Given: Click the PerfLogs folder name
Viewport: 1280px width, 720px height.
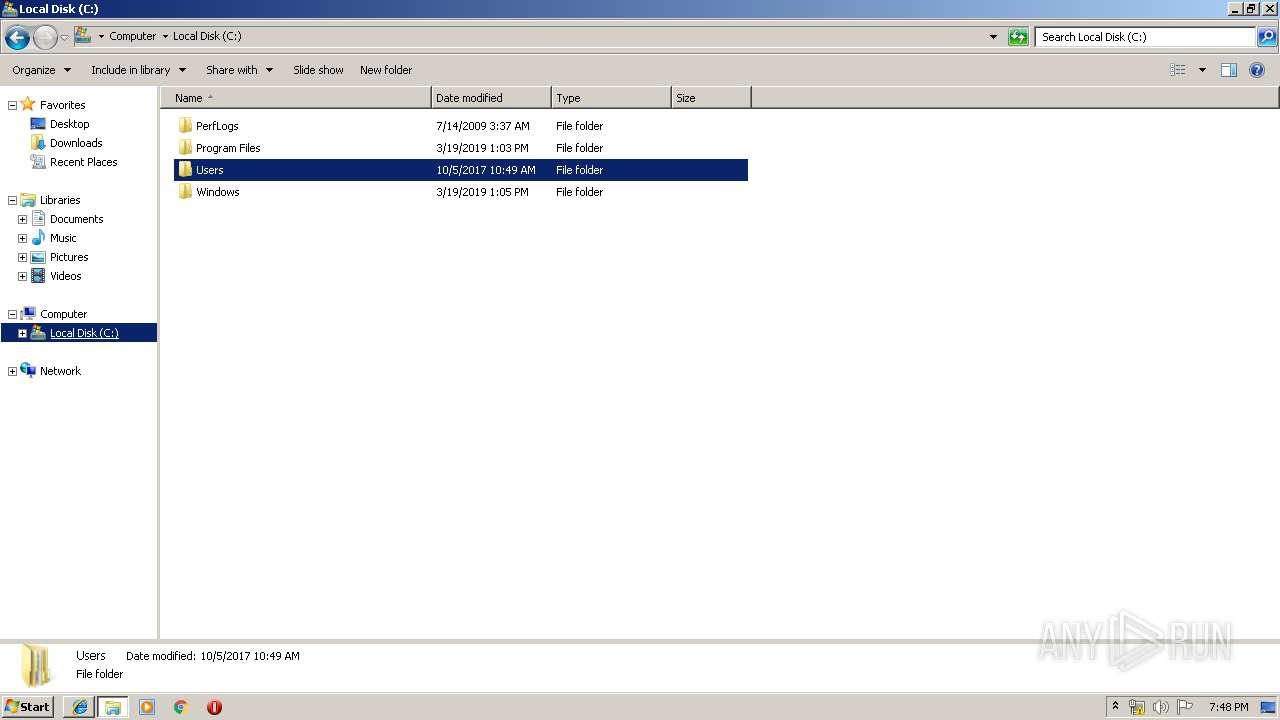Looking at the screenshot, I should 217,126.
